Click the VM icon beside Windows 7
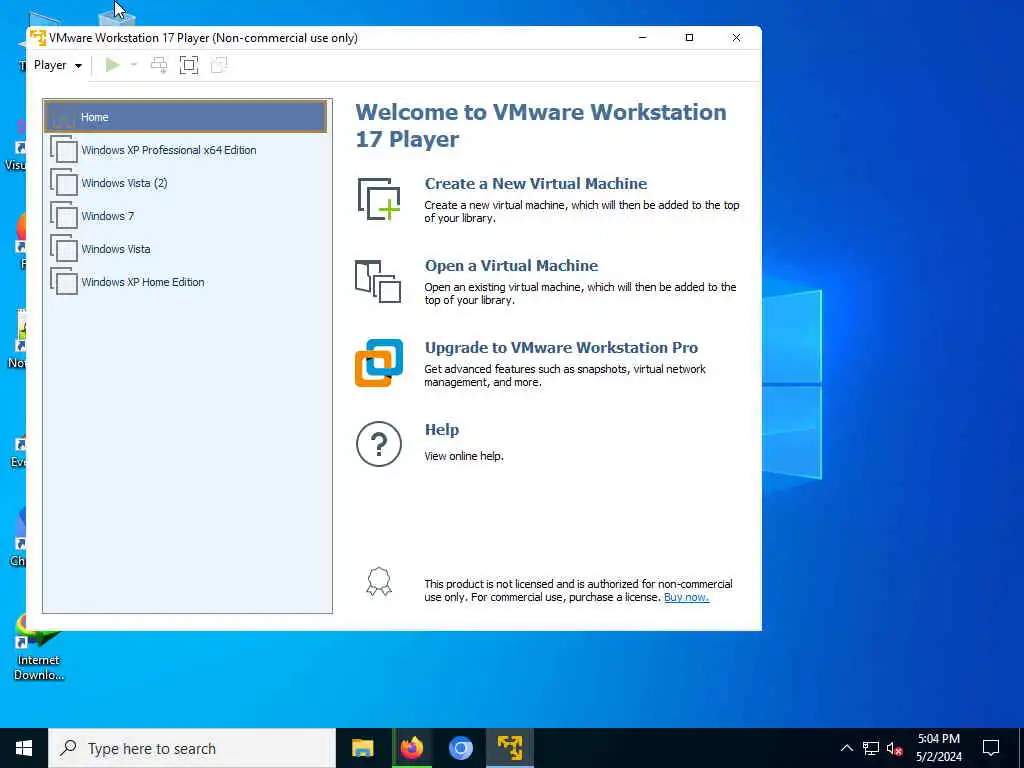This screenshot has width=1024, height=768. (64, 216)
